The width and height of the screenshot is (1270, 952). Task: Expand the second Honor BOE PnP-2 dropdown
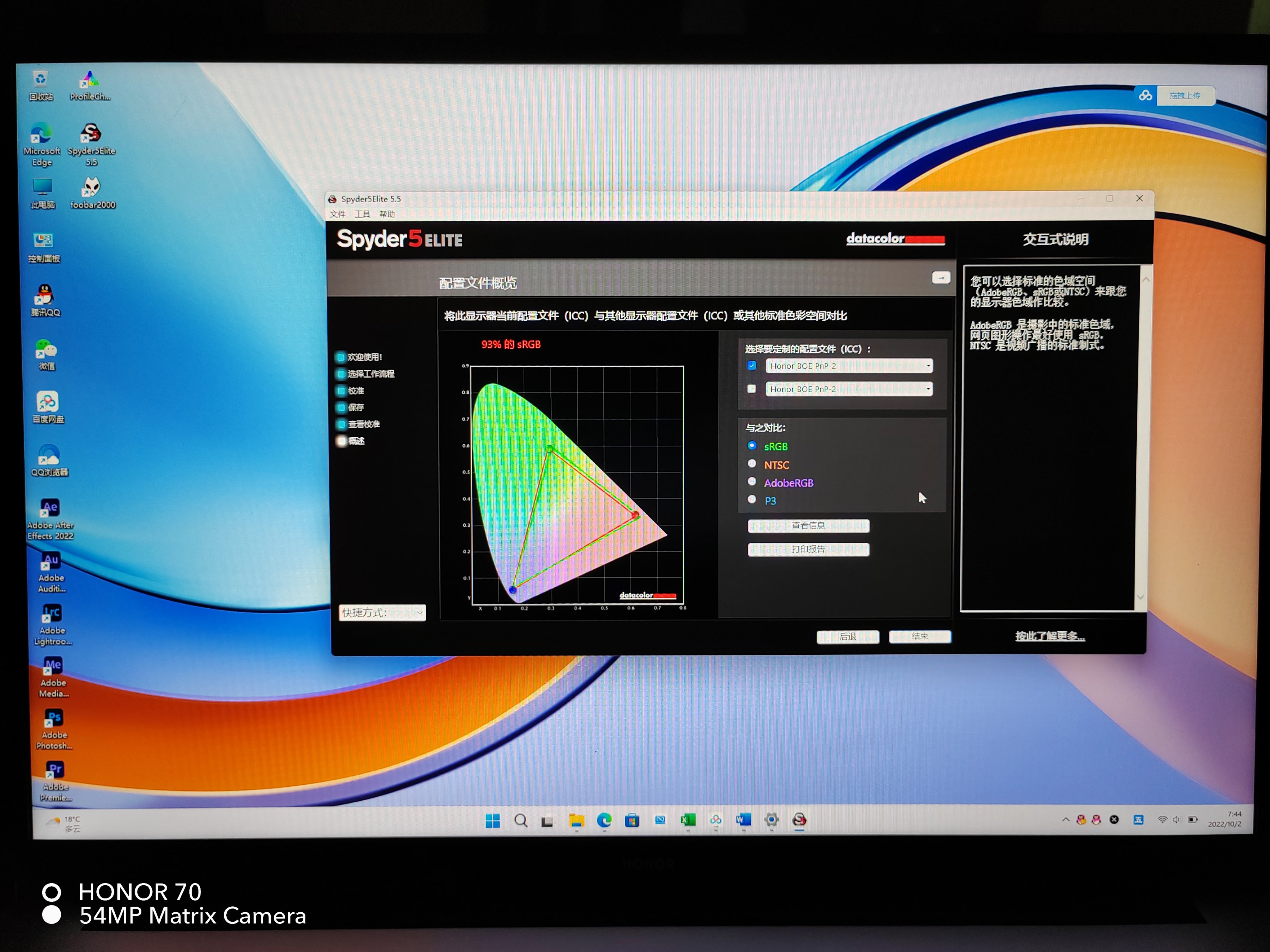click(x=928, y=389)
